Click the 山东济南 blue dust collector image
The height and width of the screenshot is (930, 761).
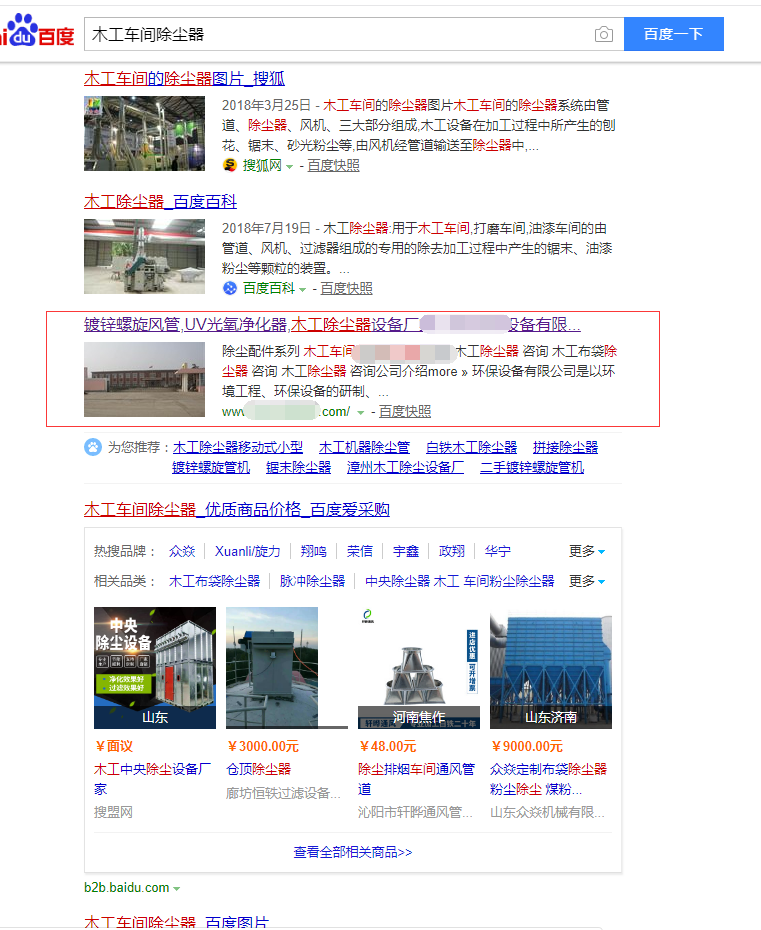(551, 668)
